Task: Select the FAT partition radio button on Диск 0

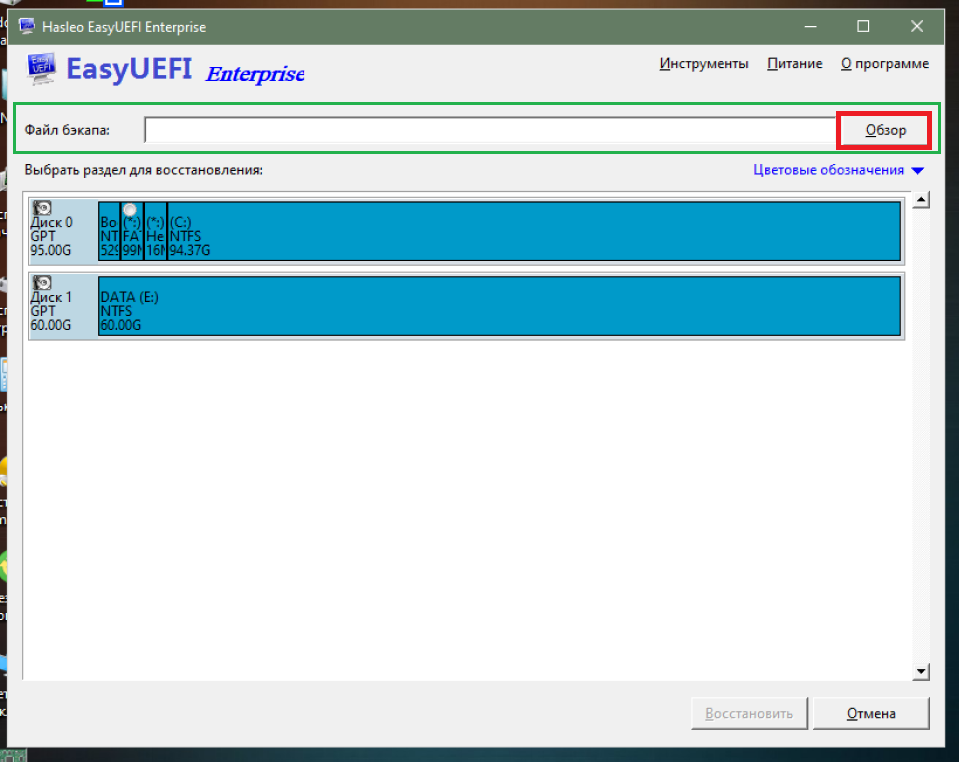Action: pyautogui.click(x=130, y=210)
